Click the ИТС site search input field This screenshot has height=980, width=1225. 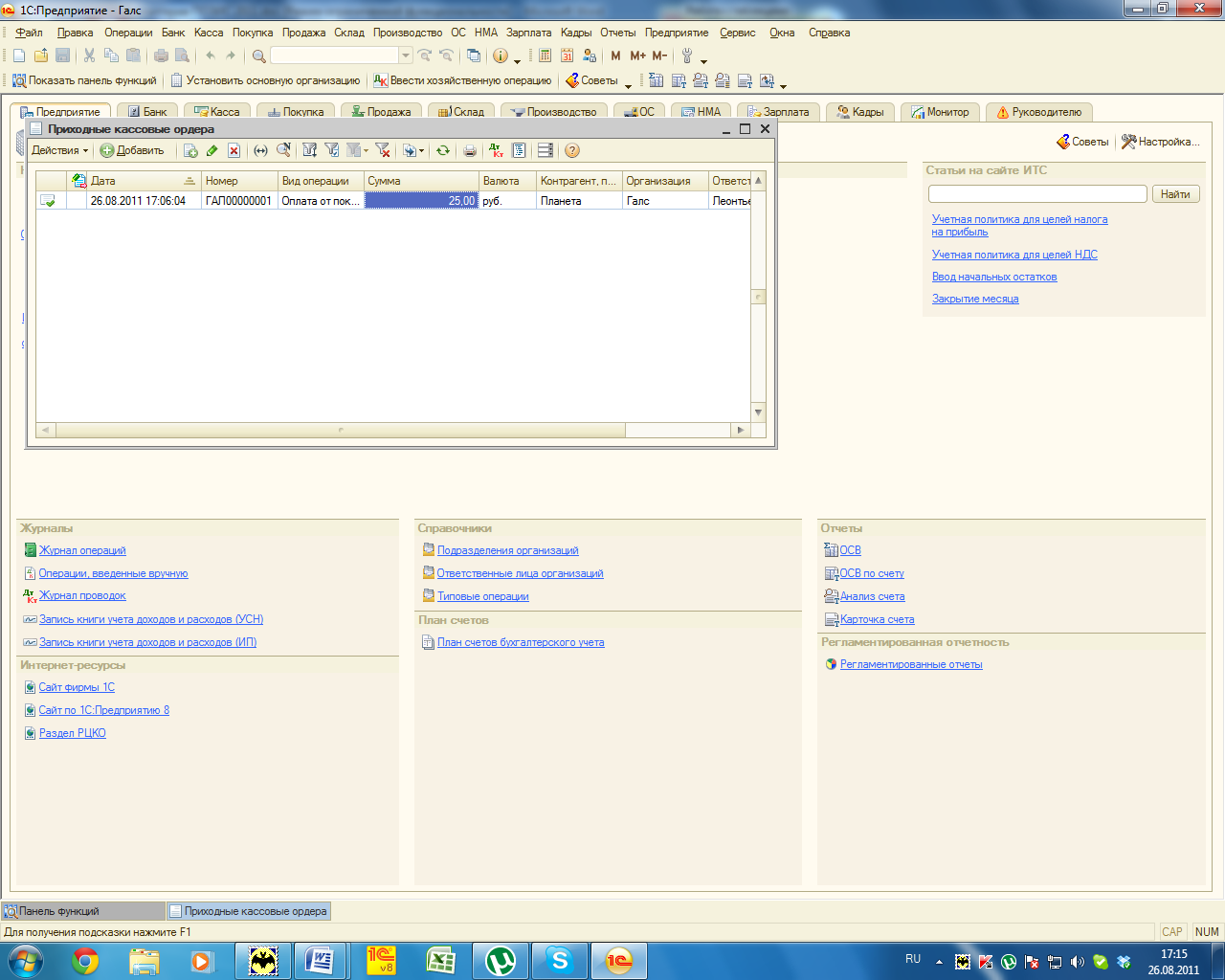(1037, 194)
